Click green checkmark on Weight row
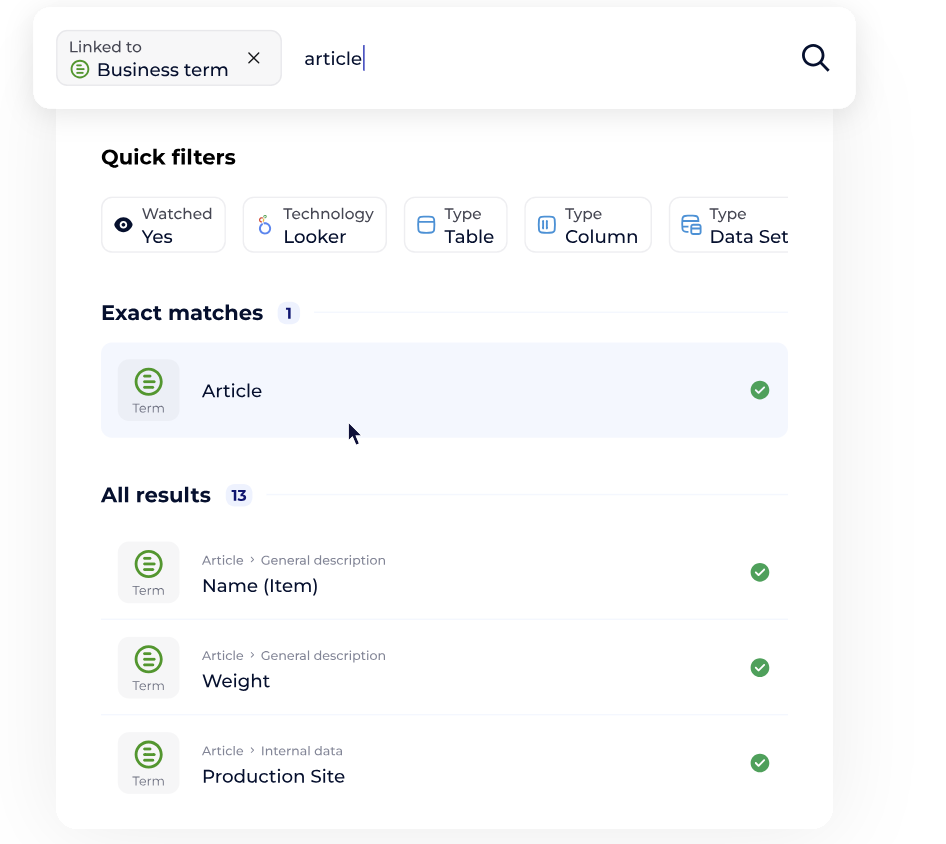Viewport: 946px width, 844px height. 760,667
